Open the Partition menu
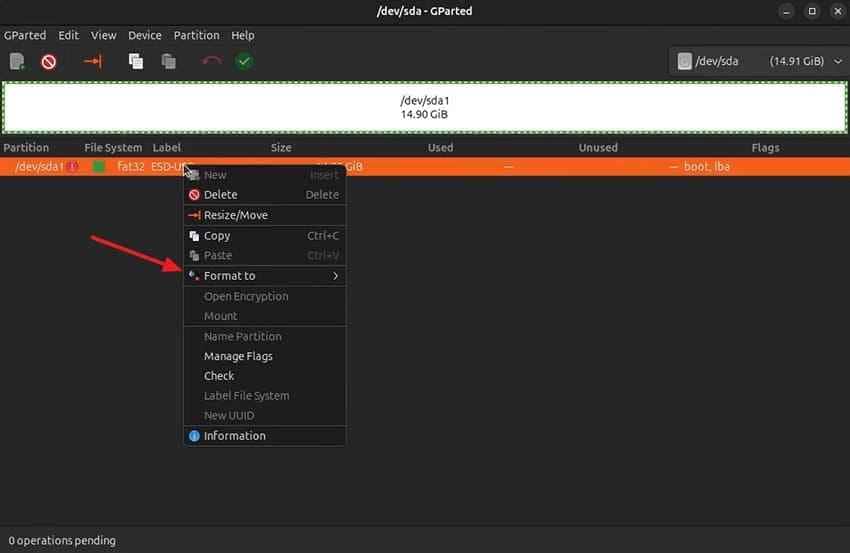 coord(196,35)
